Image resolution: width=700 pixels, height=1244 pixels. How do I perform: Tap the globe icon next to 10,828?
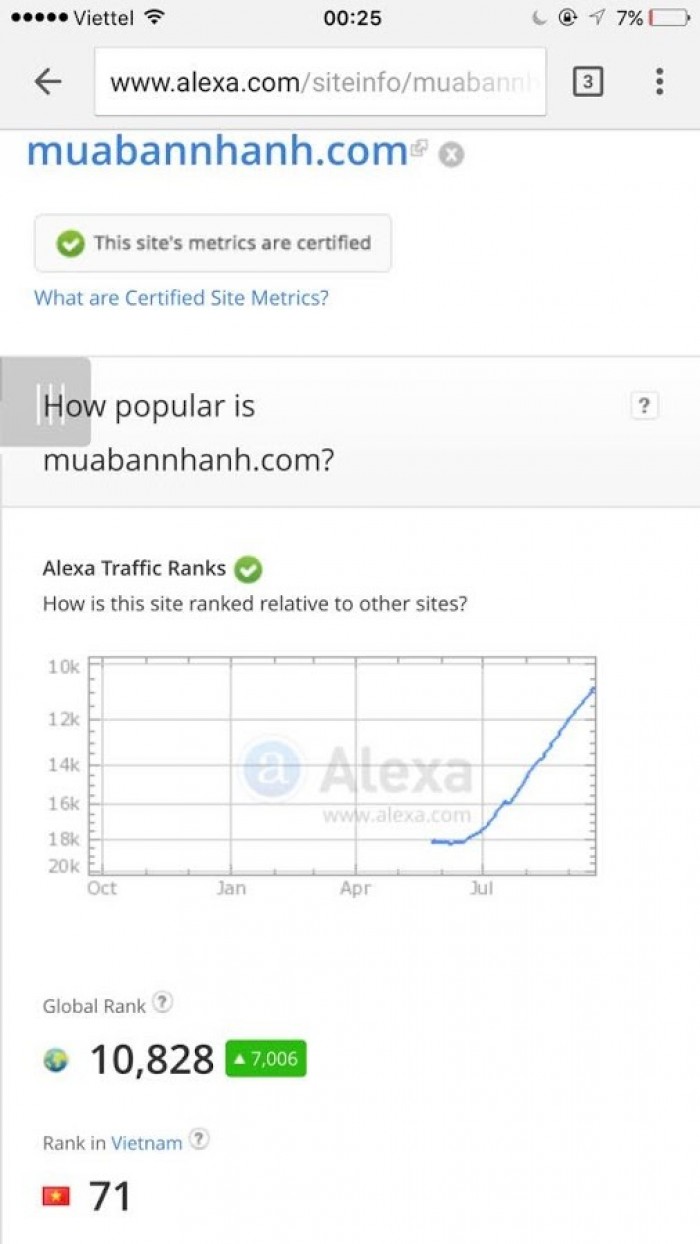coord(56,1060)
